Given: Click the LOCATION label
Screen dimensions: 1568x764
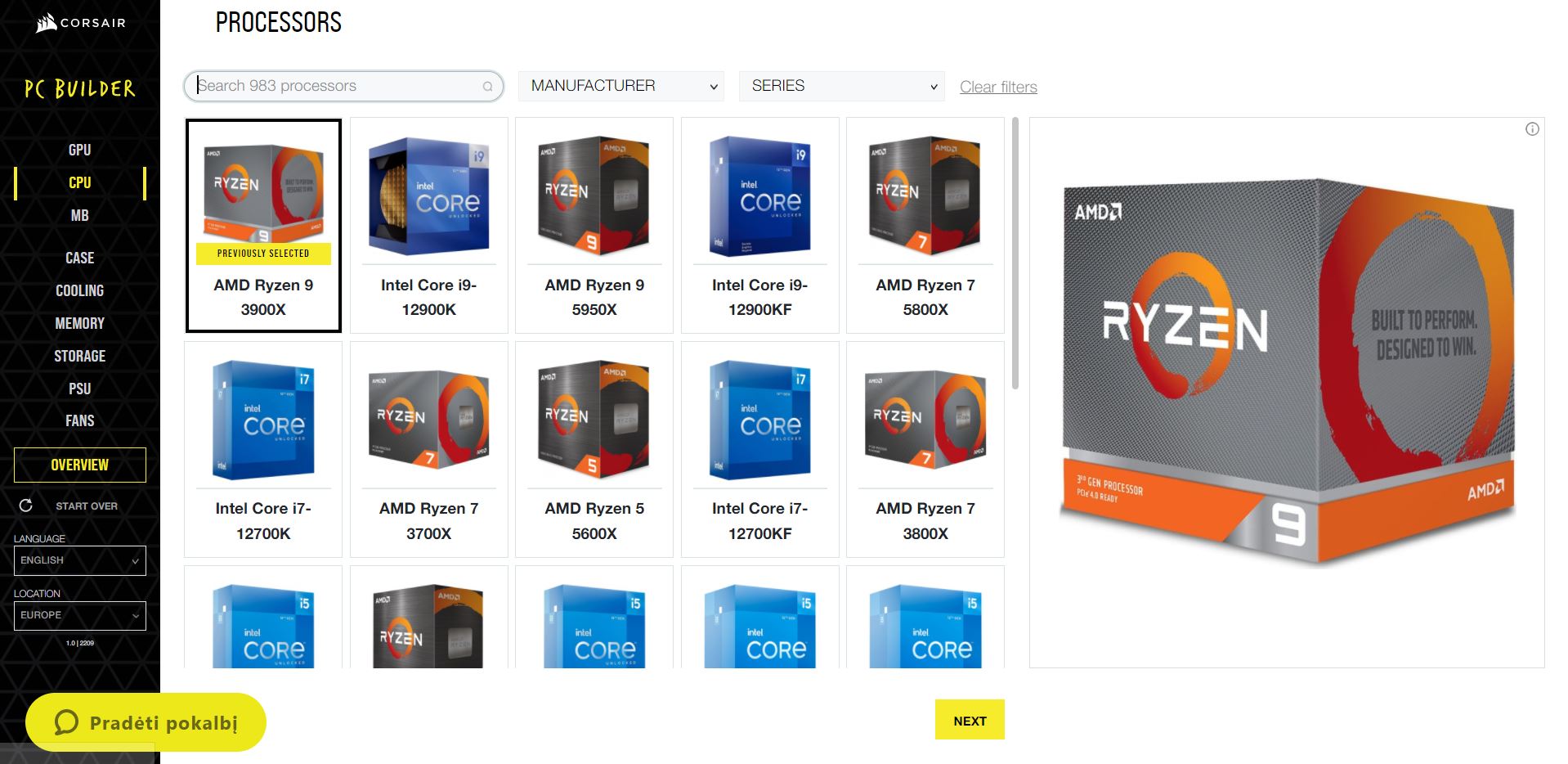Looking at the screenshot, I should coord(37,593).
